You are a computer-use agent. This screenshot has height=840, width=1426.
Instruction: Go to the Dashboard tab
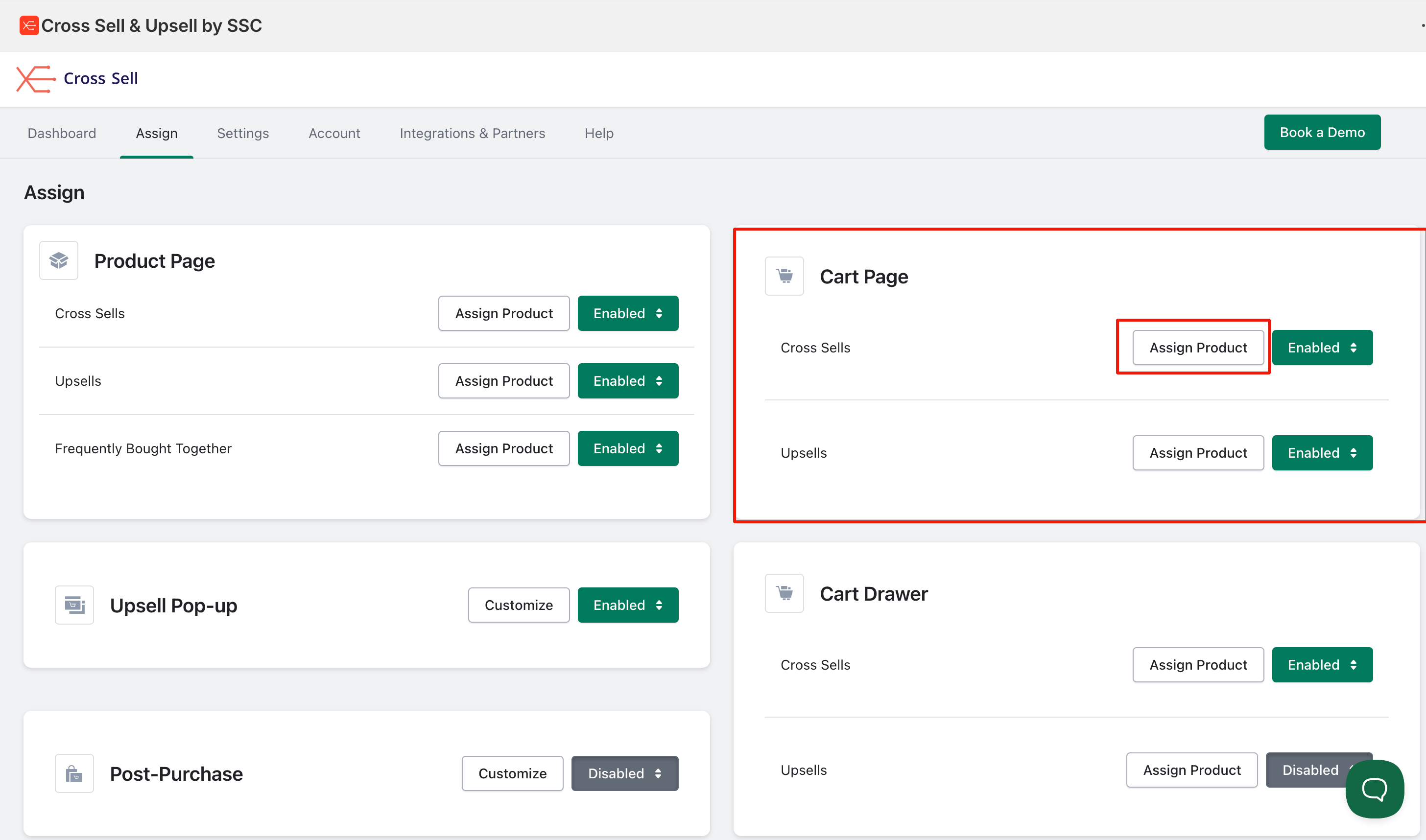pos(62,134)
